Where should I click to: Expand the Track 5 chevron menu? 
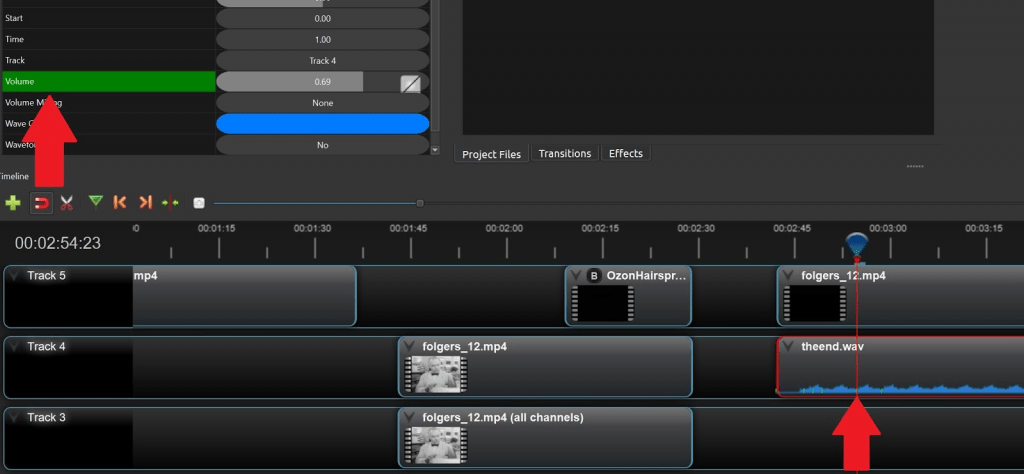[15, 276]
